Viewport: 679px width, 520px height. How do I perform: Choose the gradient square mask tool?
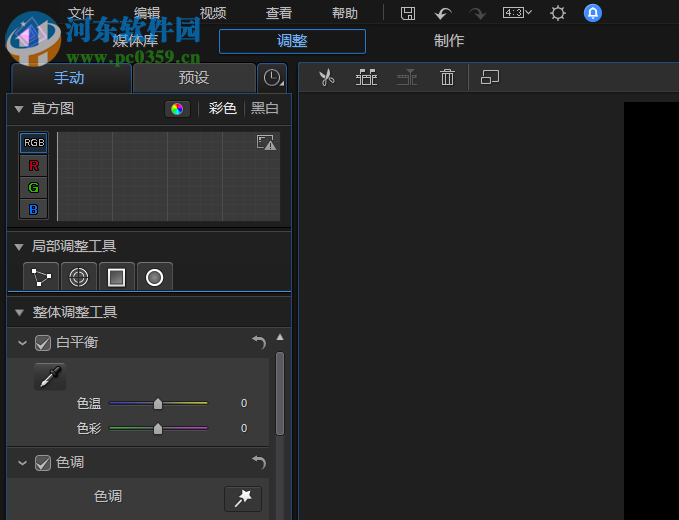(x=116, y=277)
